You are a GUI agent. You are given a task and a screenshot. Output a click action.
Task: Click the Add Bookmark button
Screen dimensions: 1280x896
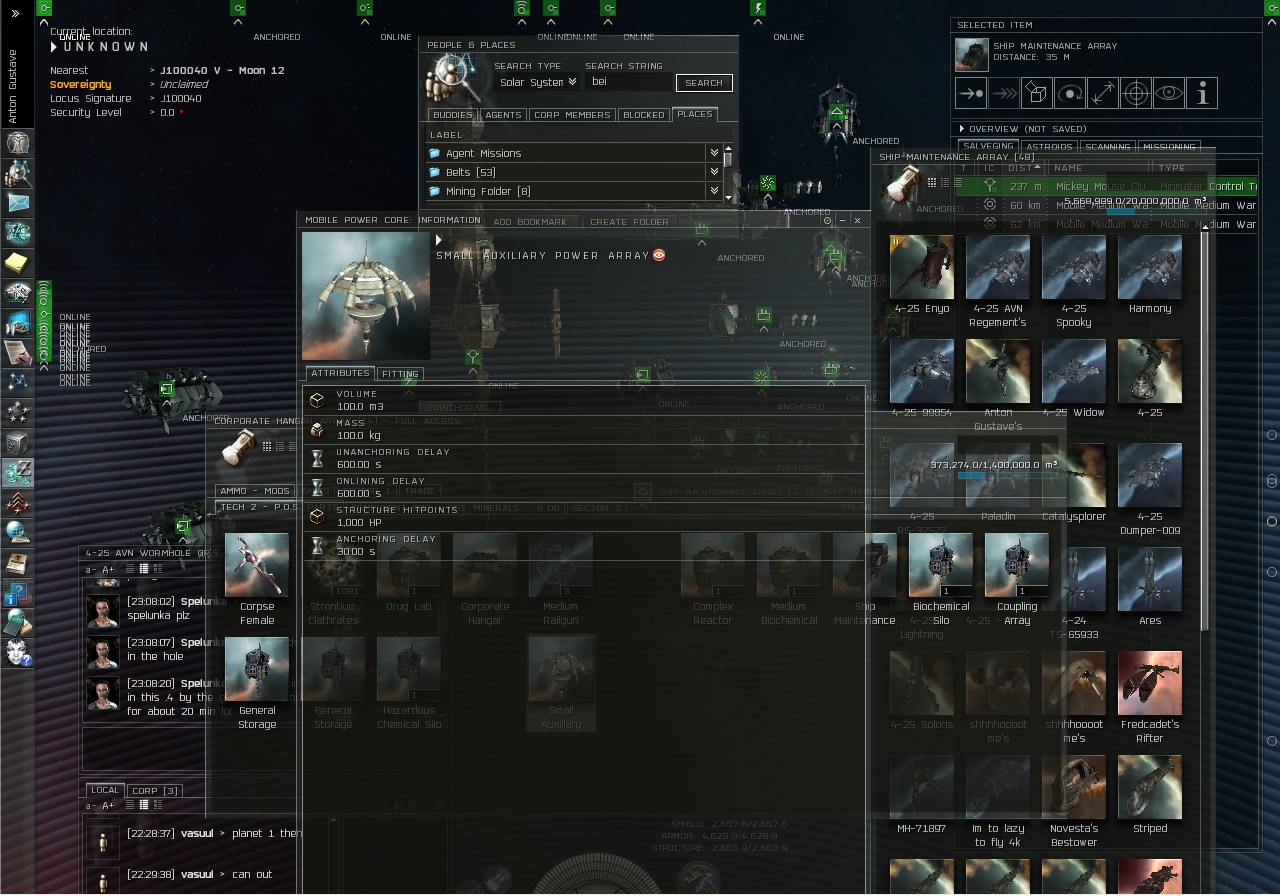[x=530, y=222]
